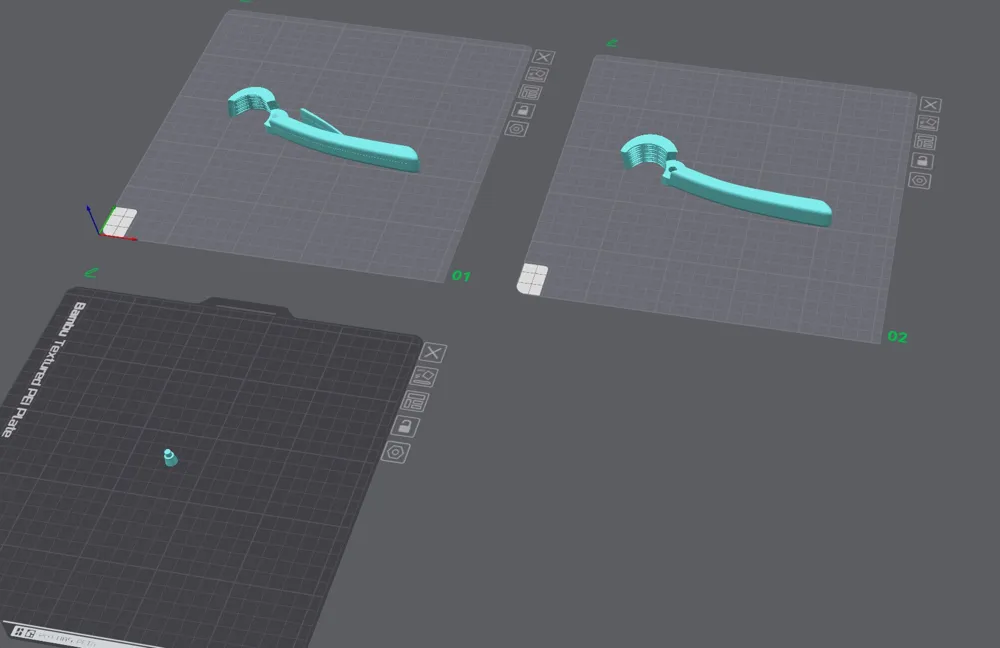Remove plate 01 with its X icon
The height and width of the screenshot is (648, 1000).
pos(543,57)
